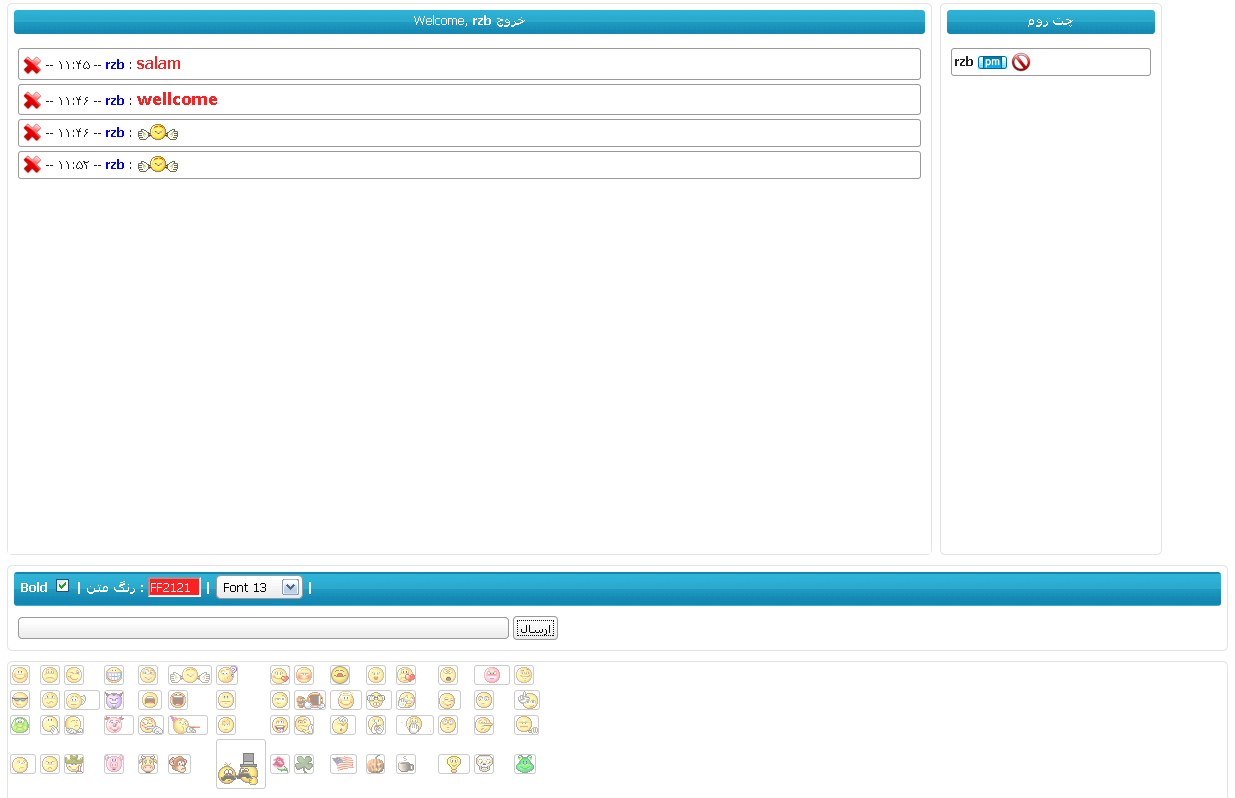Image resolution: width=1235 pixels, height=798 pixels.
Task: Insert the cow emoticon
Action: pos(148,764)
